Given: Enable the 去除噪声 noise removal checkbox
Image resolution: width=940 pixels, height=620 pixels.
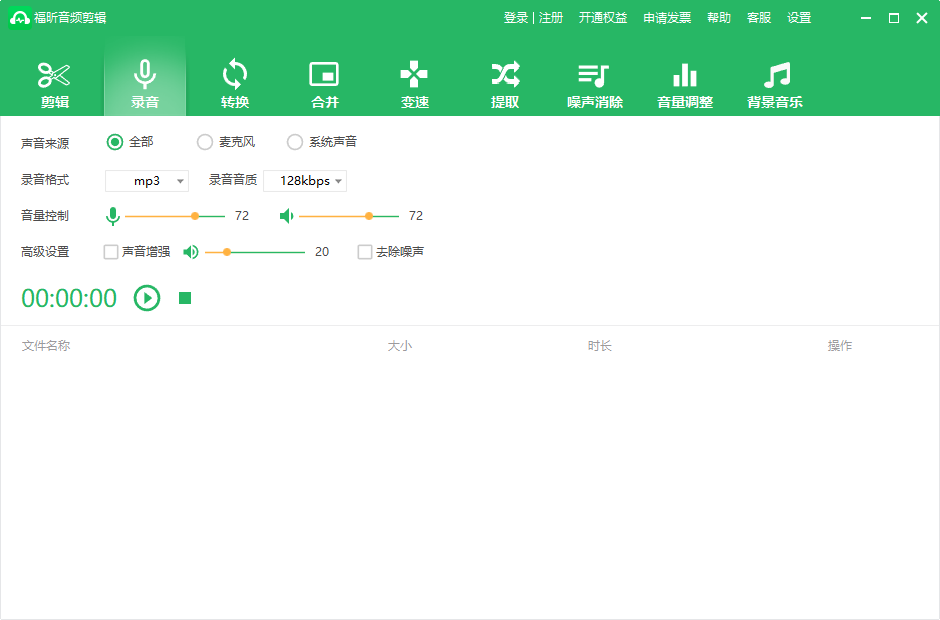Looking at the screenshot, I should coord(364,251).
